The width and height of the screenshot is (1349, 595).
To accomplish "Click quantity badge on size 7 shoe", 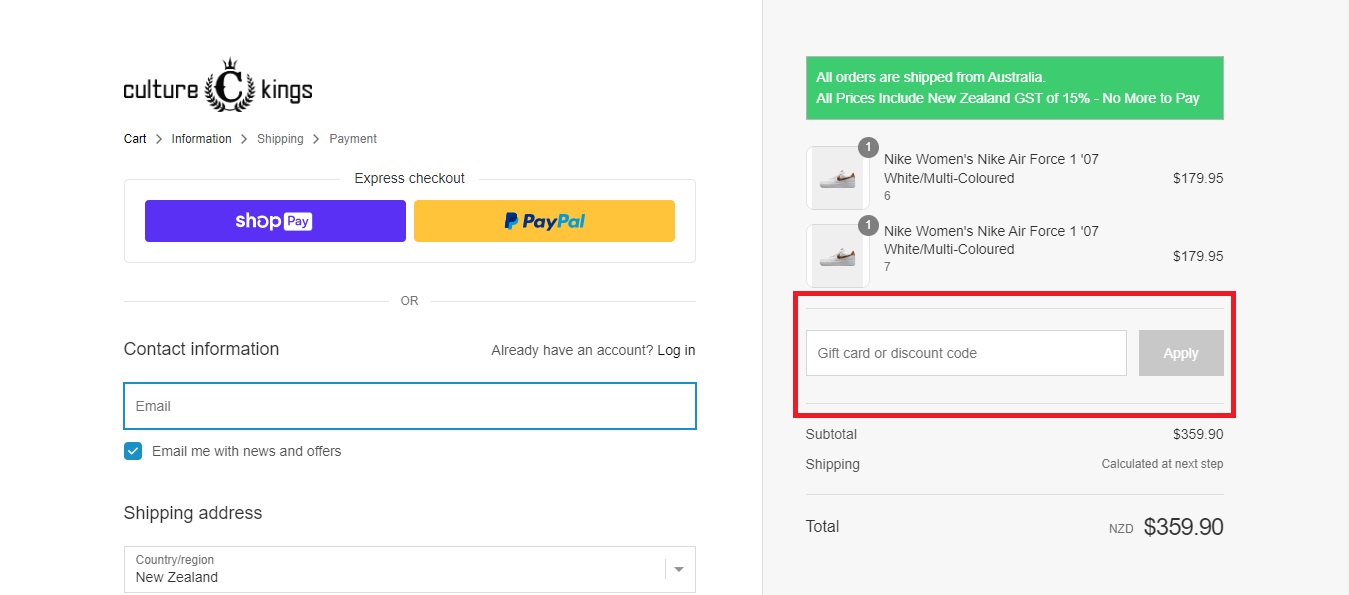I will click(868, 225).
